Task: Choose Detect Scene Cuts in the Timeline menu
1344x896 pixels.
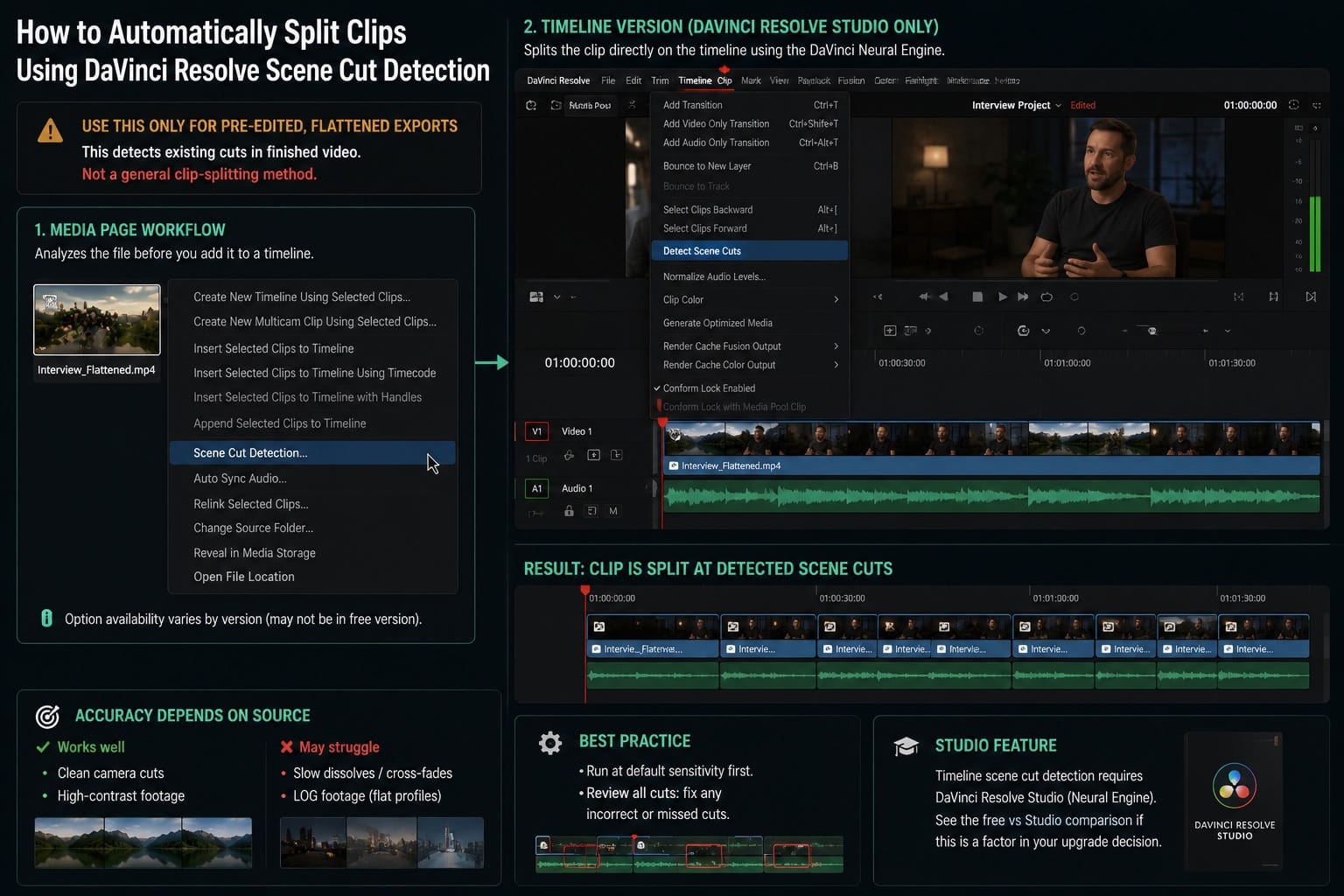Action: [x=750, y=251]
